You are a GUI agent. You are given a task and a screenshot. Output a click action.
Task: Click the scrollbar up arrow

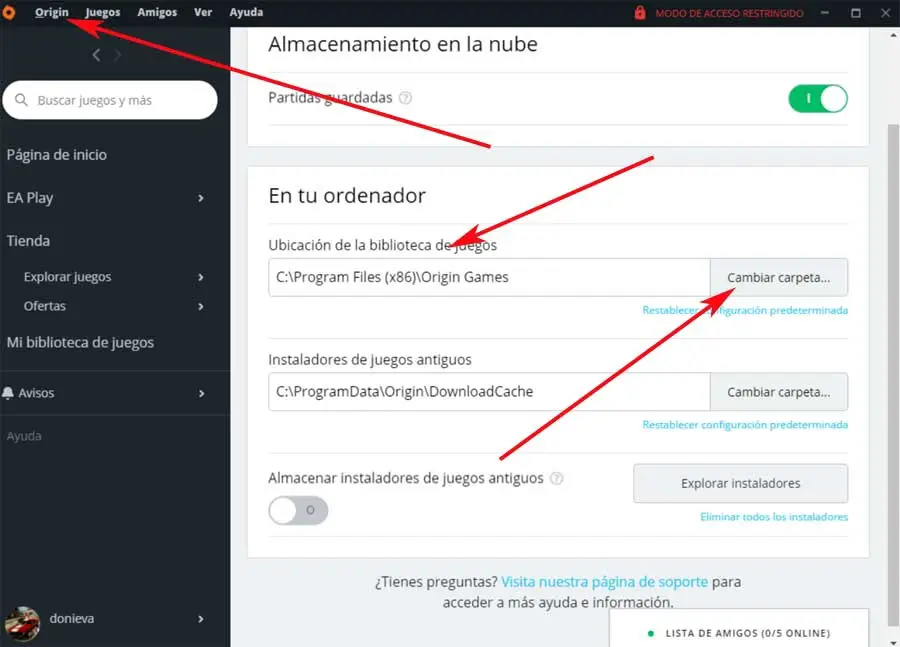click(x=893, y=36)
